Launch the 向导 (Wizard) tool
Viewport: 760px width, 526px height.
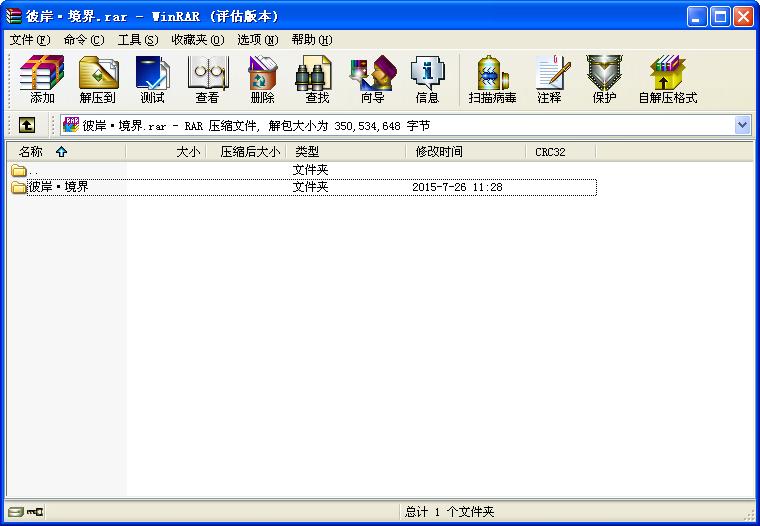373,80
